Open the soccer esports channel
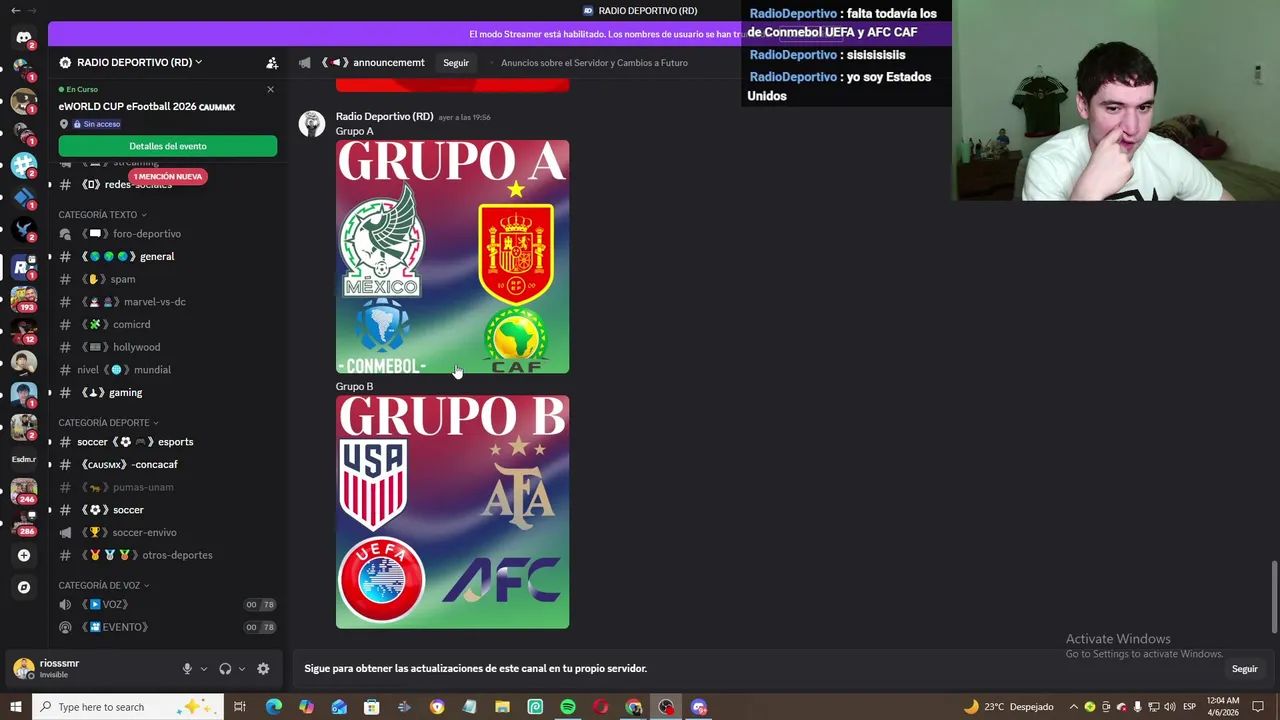The image size is (1280, 720). tap(167, 442)
